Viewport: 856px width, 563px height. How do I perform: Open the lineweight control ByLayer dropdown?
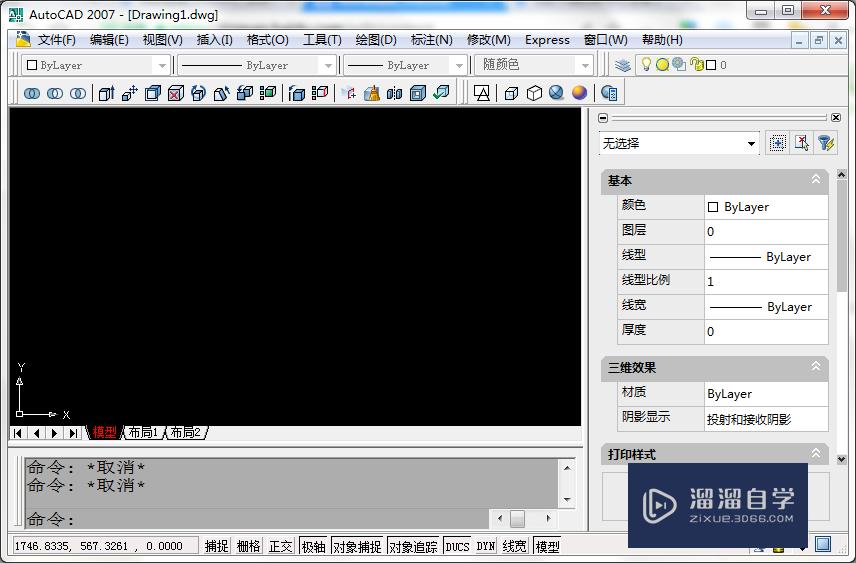click(405, 65)
